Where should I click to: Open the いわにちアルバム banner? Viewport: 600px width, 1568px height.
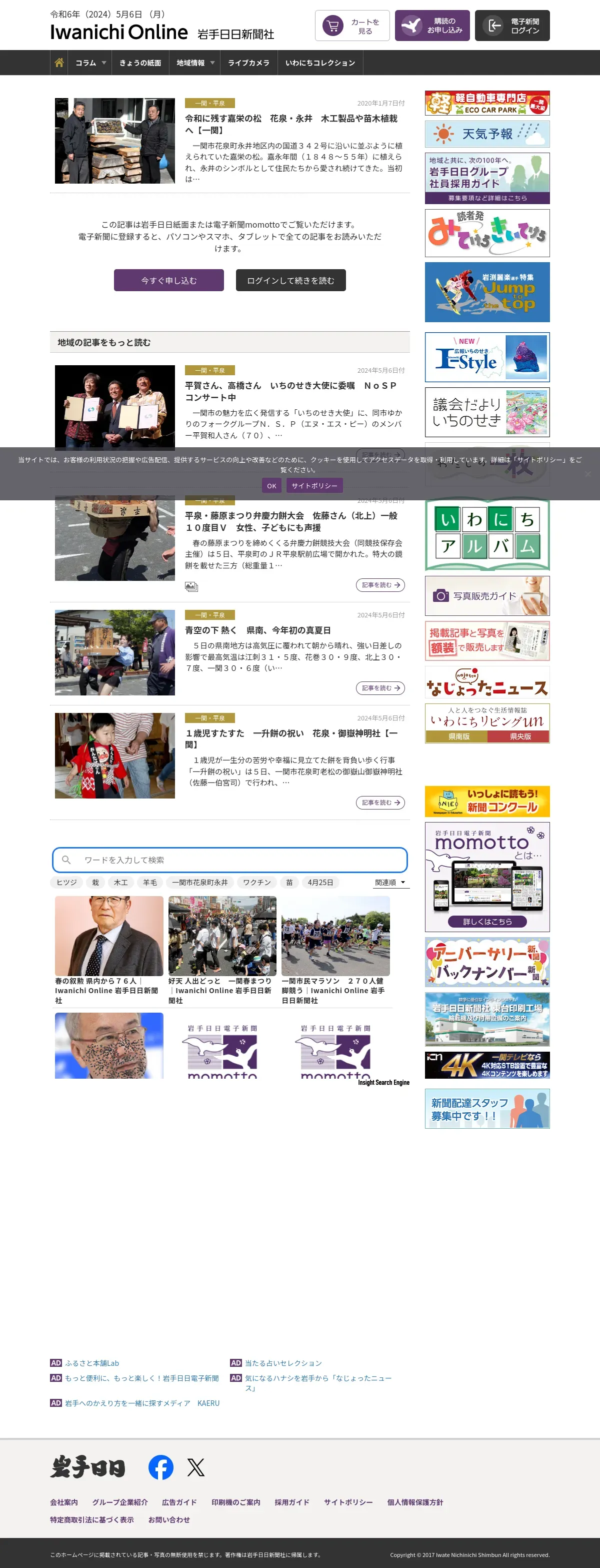[x=487, y=535]
